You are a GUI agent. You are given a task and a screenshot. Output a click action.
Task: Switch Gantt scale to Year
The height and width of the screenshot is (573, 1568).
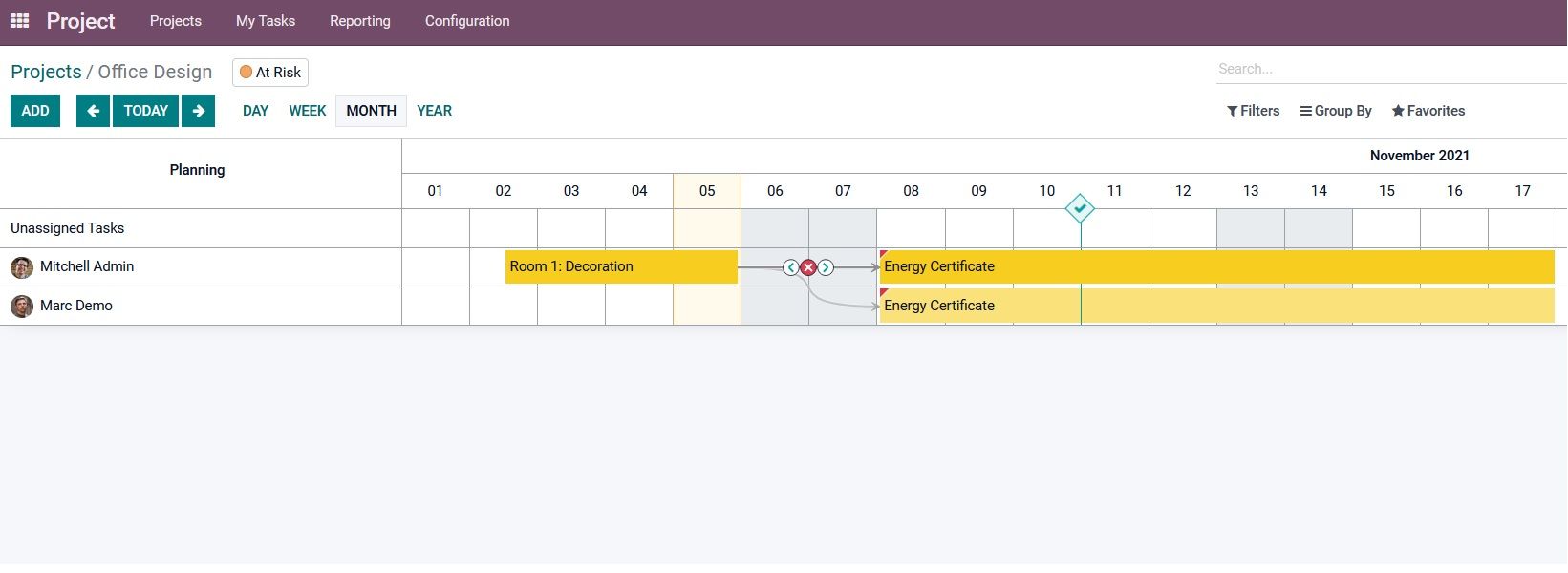pyautogui.click(x=435, y=111)
